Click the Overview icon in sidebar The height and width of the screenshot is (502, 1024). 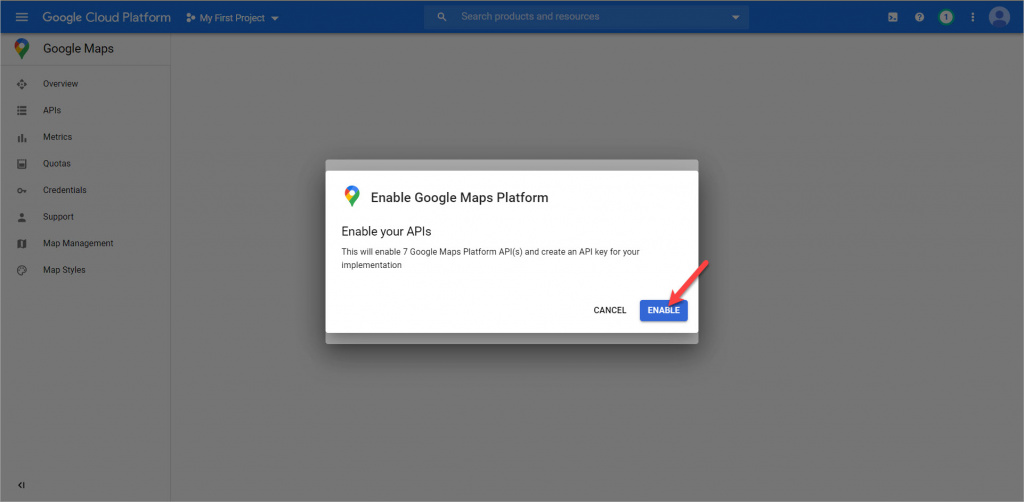point(22,84)
